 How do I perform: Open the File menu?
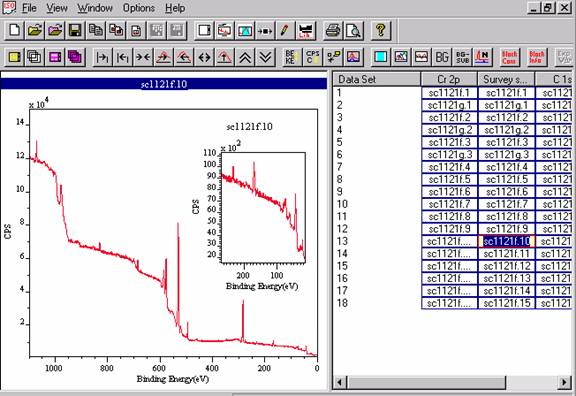[x=29, y=8]
